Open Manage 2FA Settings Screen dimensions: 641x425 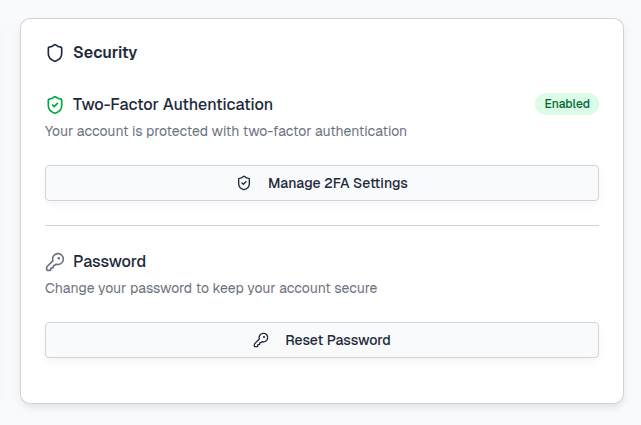click(322, 183)
